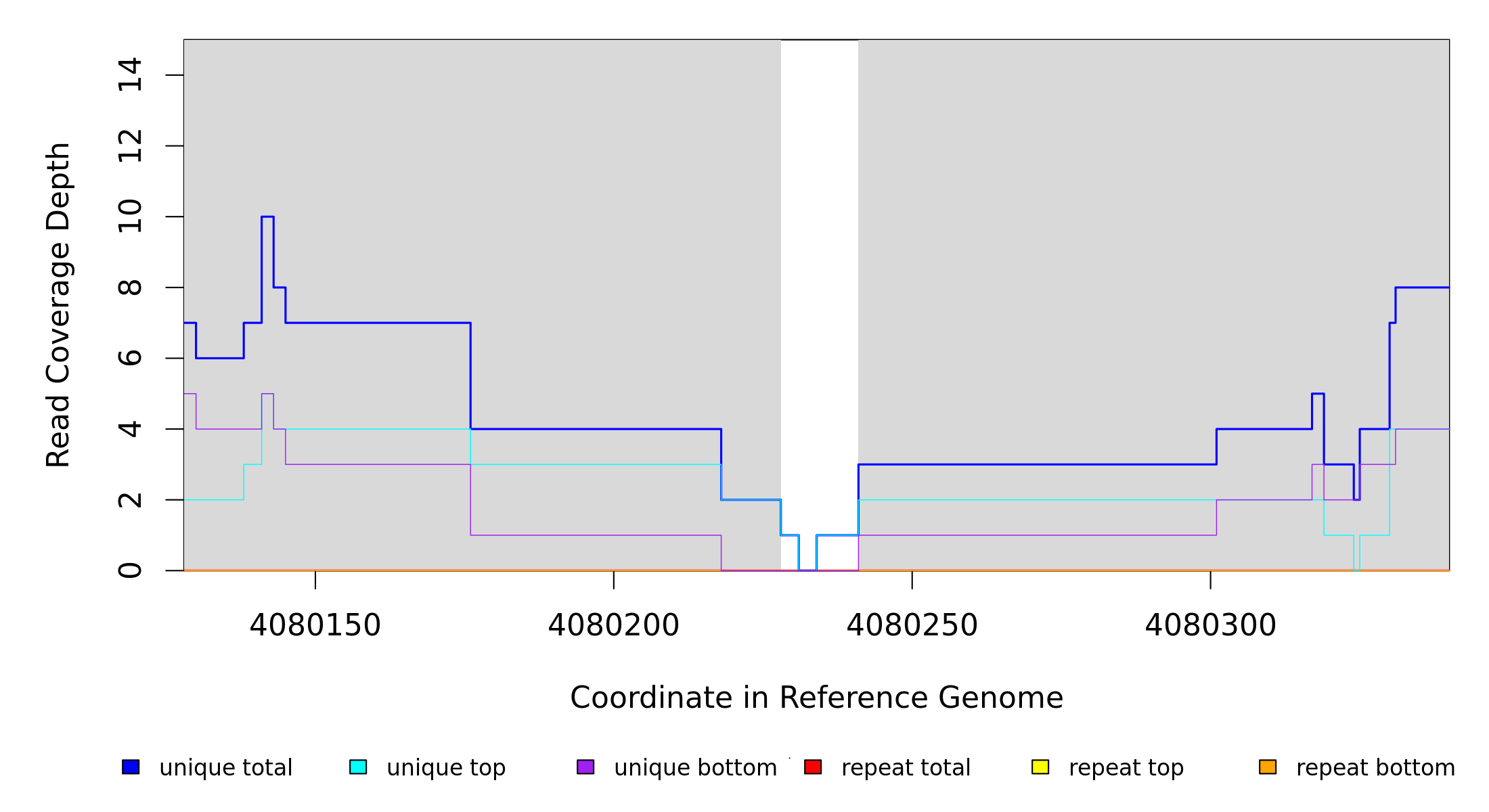Click the white unshaded gap region in plot
This screenshot has width=1489, height=812.
tap(819, 271)
